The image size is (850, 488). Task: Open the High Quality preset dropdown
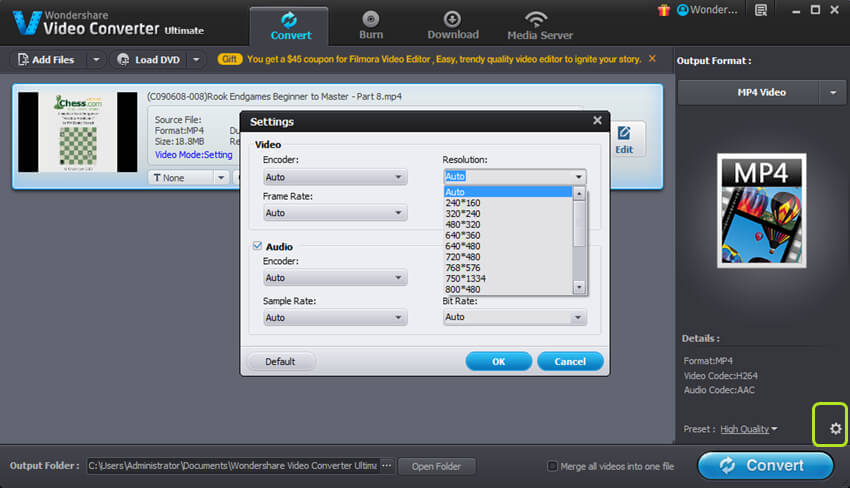coord(748,429)
